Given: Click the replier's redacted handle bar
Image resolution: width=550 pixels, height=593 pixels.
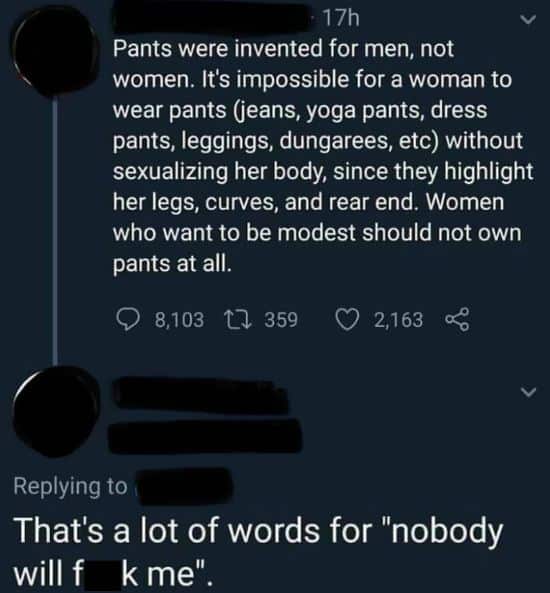Looking at the screenshot, I should tap(205, 436).
